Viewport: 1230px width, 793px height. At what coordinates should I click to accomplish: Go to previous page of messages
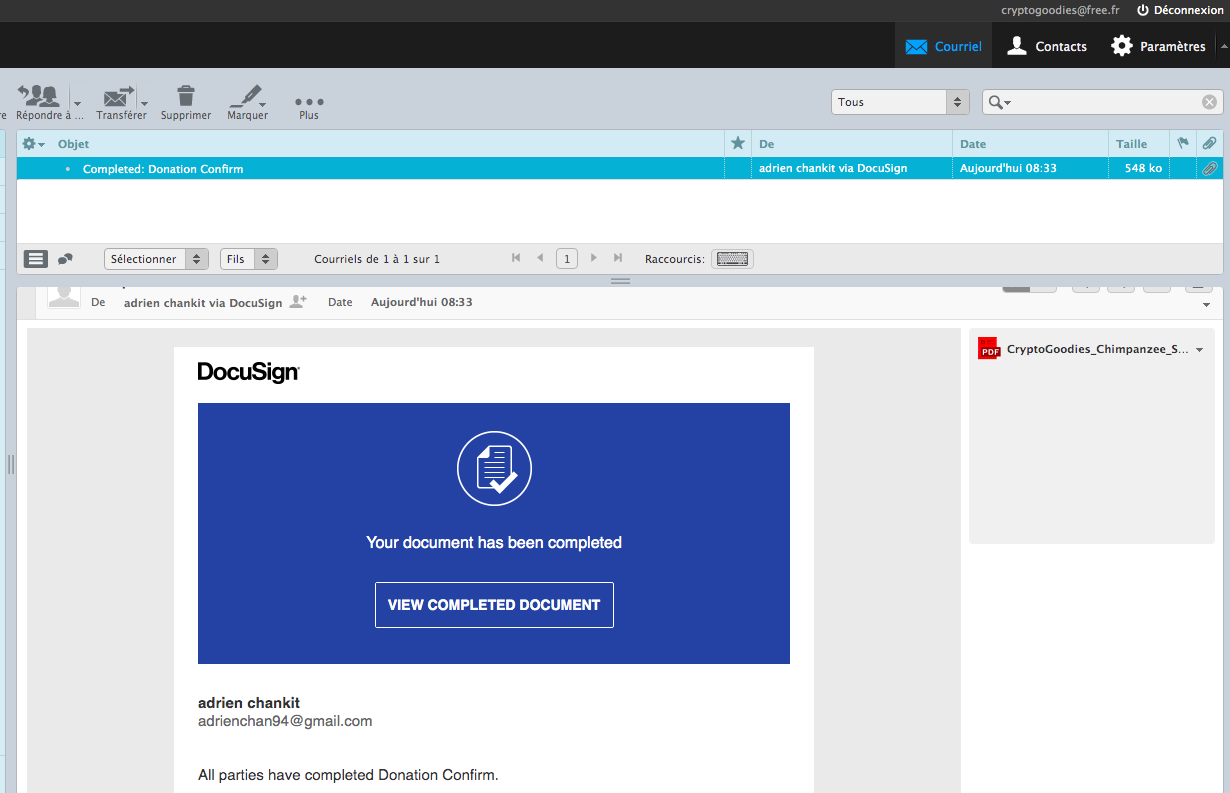coord(540,258)
